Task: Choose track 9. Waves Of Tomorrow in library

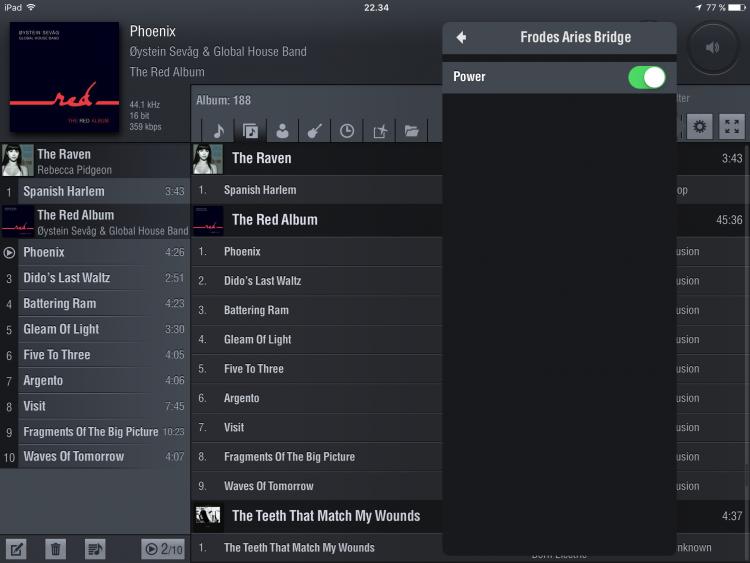Action: click(317, 486)
